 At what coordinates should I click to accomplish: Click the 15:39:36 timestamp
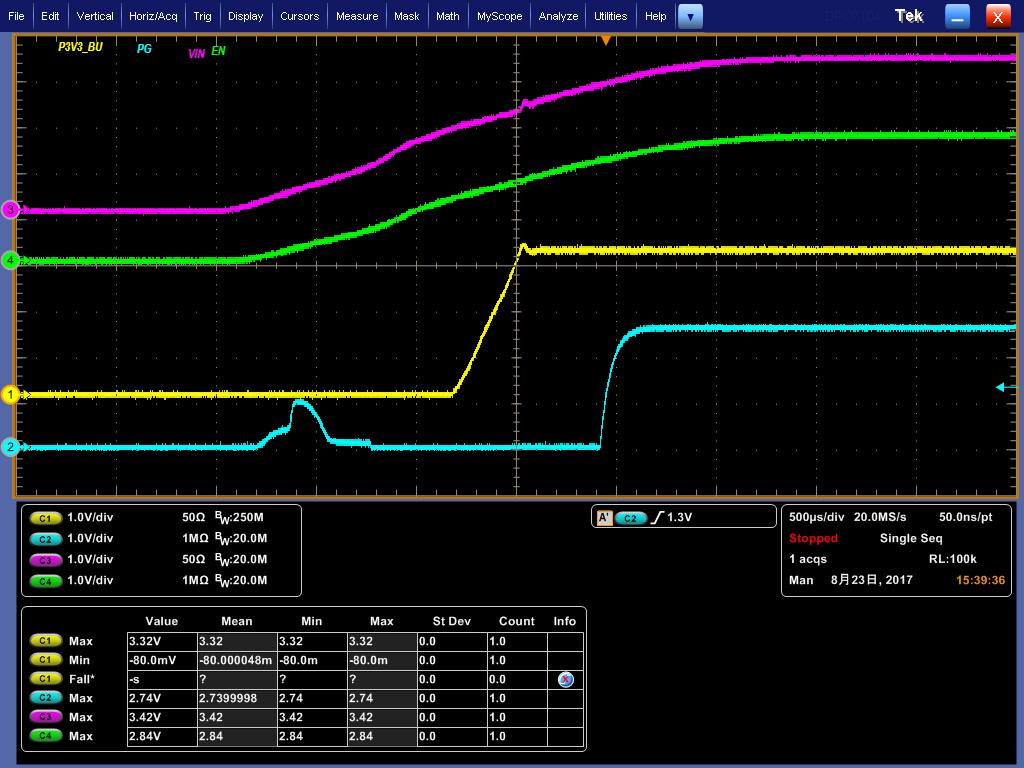click(980, 580)
